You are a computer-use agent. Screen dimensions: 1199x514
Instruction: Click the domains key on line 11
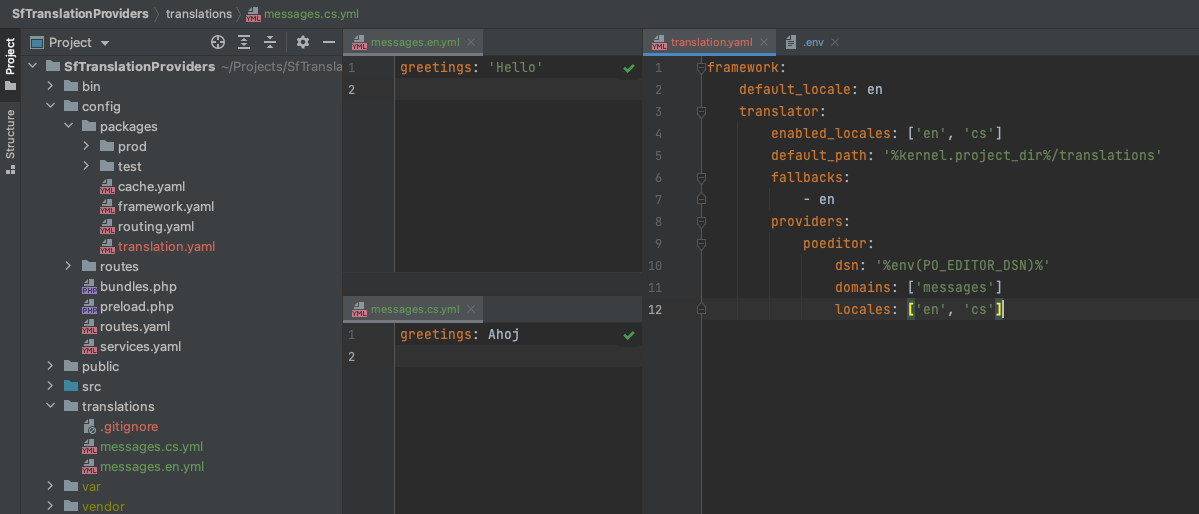tap(864, 288)
